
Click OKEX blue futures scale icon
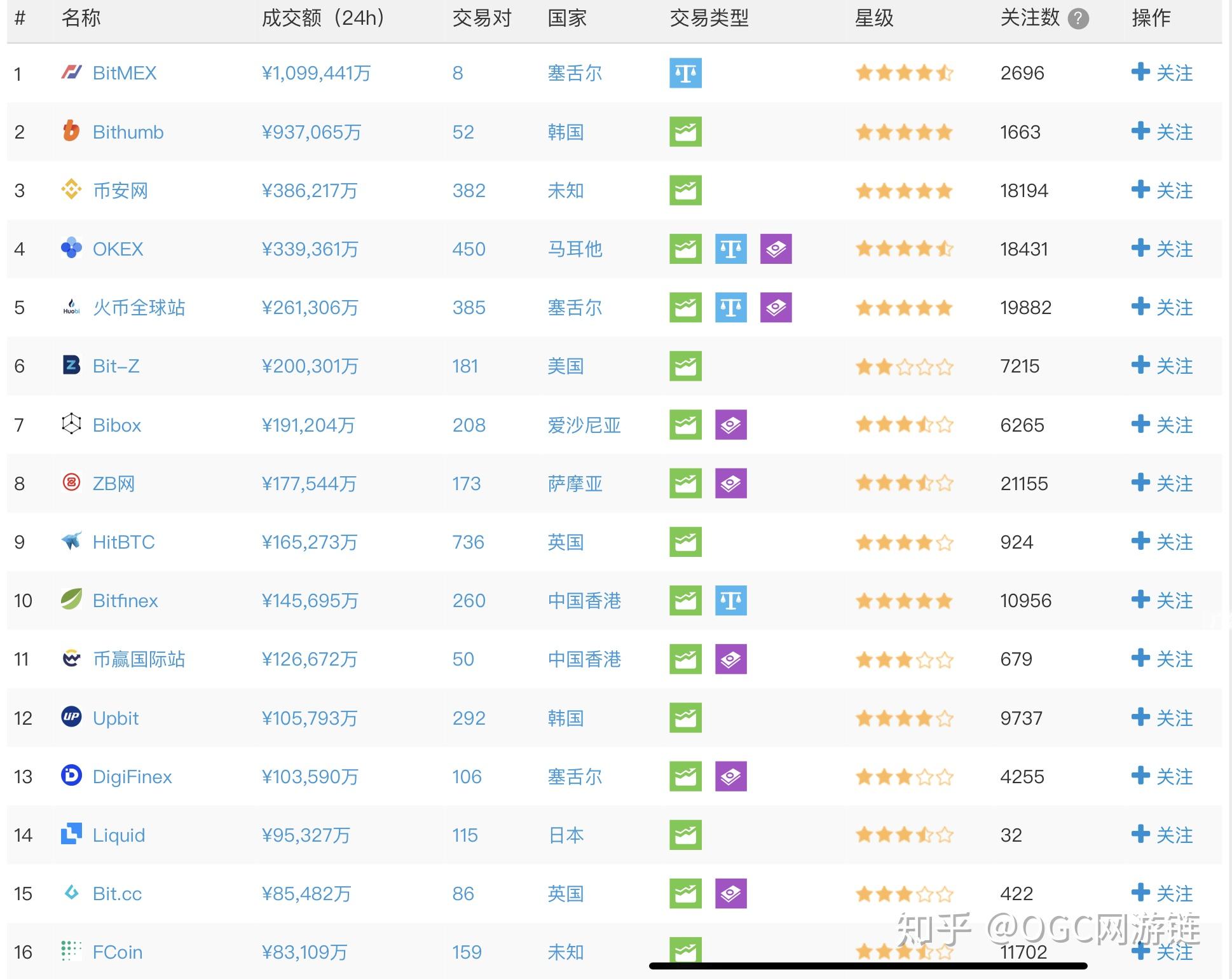pyautogui.click(x=730, y=249)
